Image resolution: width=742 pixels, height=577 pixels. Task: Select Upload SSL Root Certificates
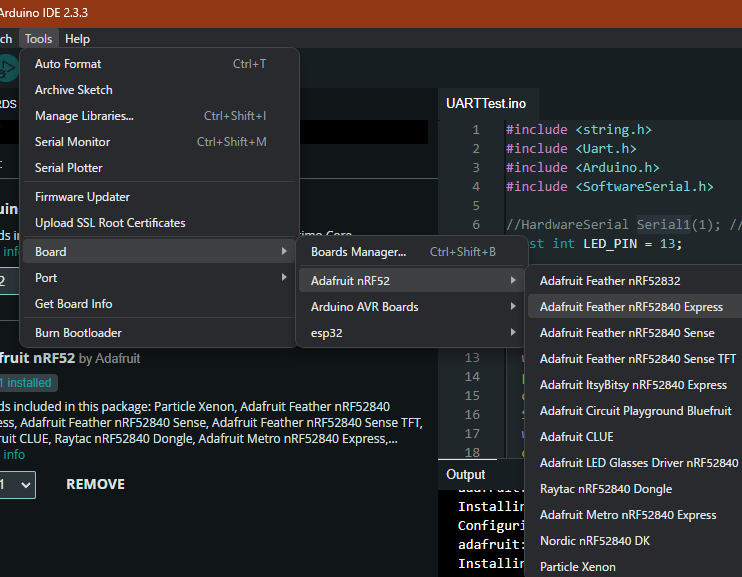click(x=159, y=223)
